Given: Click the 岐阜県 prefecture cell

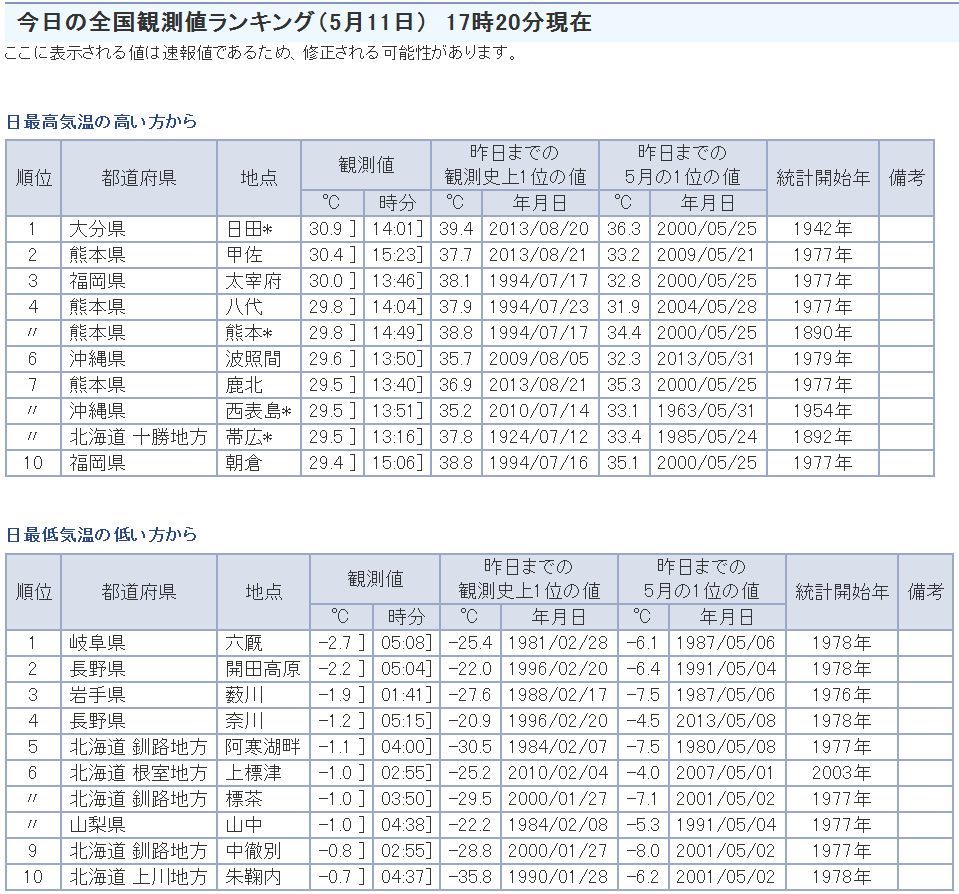Looking at the screenshot, I should (98, 643).
